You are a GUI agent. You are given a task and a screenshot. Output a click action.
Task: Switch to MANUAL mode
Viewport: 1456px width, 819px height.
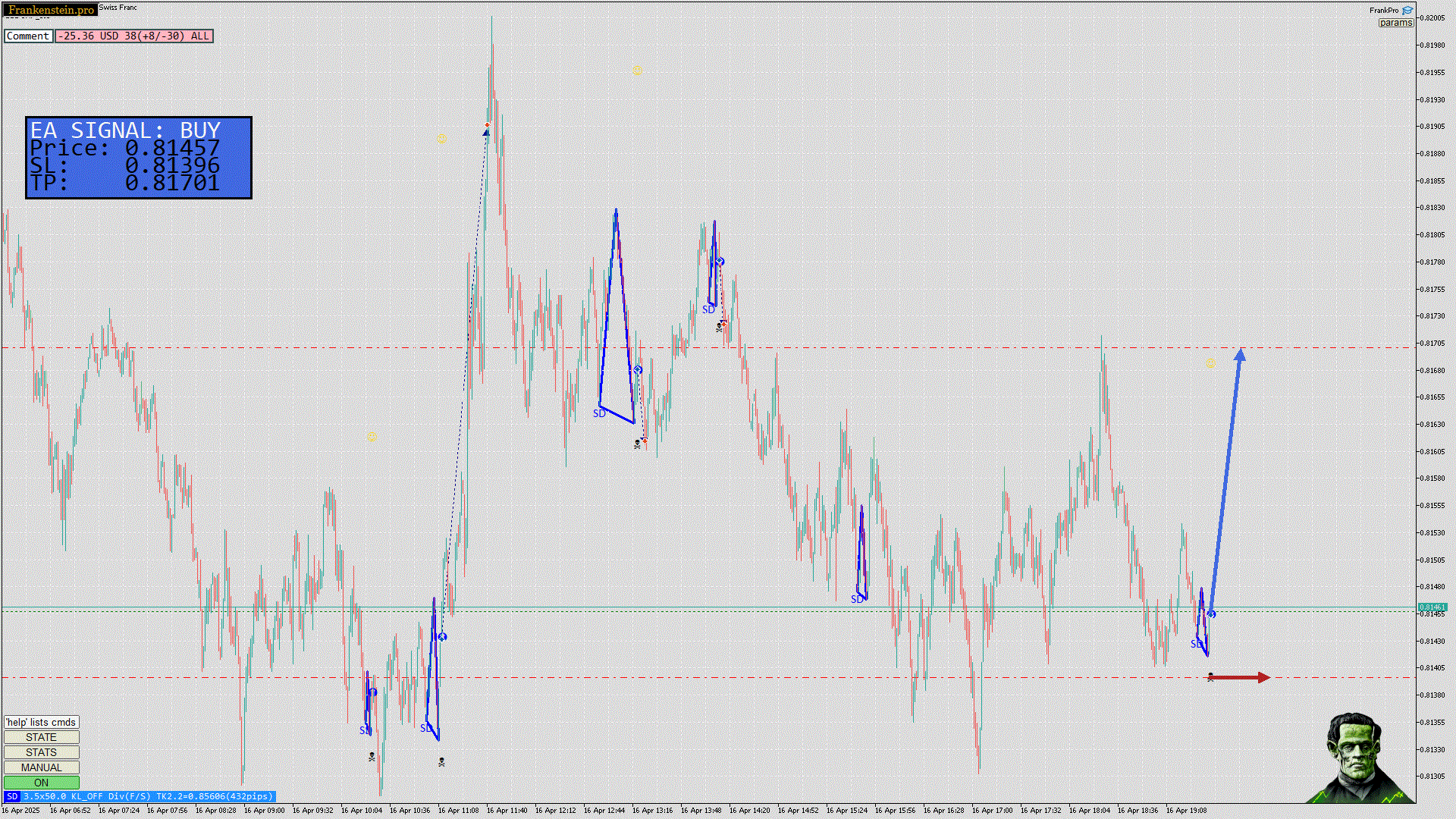pyautogui.click(x=41, y=767)
